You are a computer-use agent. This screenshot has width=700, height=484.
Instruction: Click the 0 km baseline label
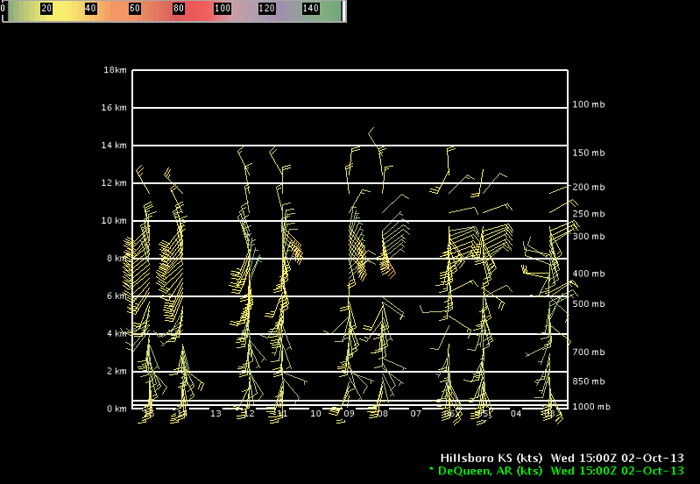tap(115, 409)
